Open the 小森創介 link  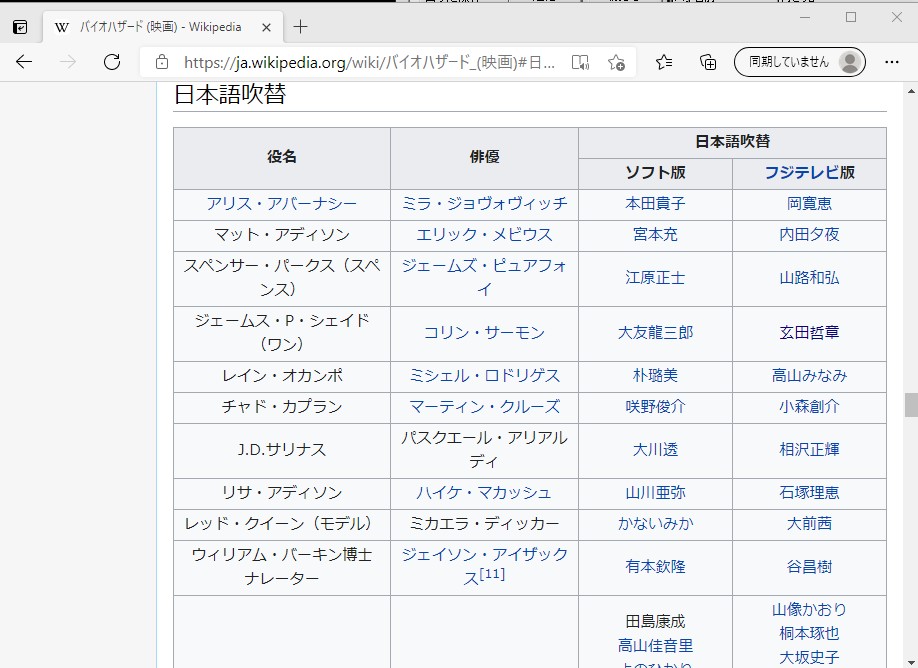pos(809,407)
